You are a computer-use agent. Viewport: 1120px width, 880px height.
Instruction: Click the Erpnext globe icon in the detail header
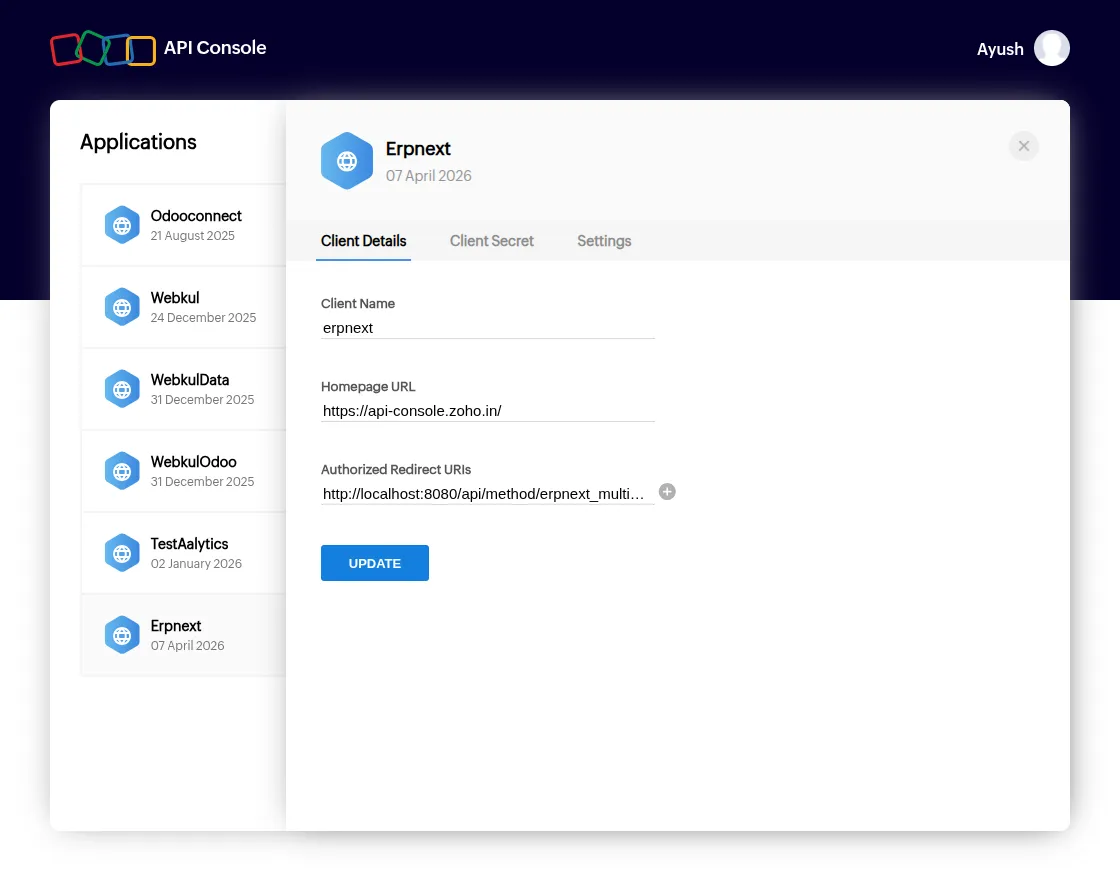[347, 160]
